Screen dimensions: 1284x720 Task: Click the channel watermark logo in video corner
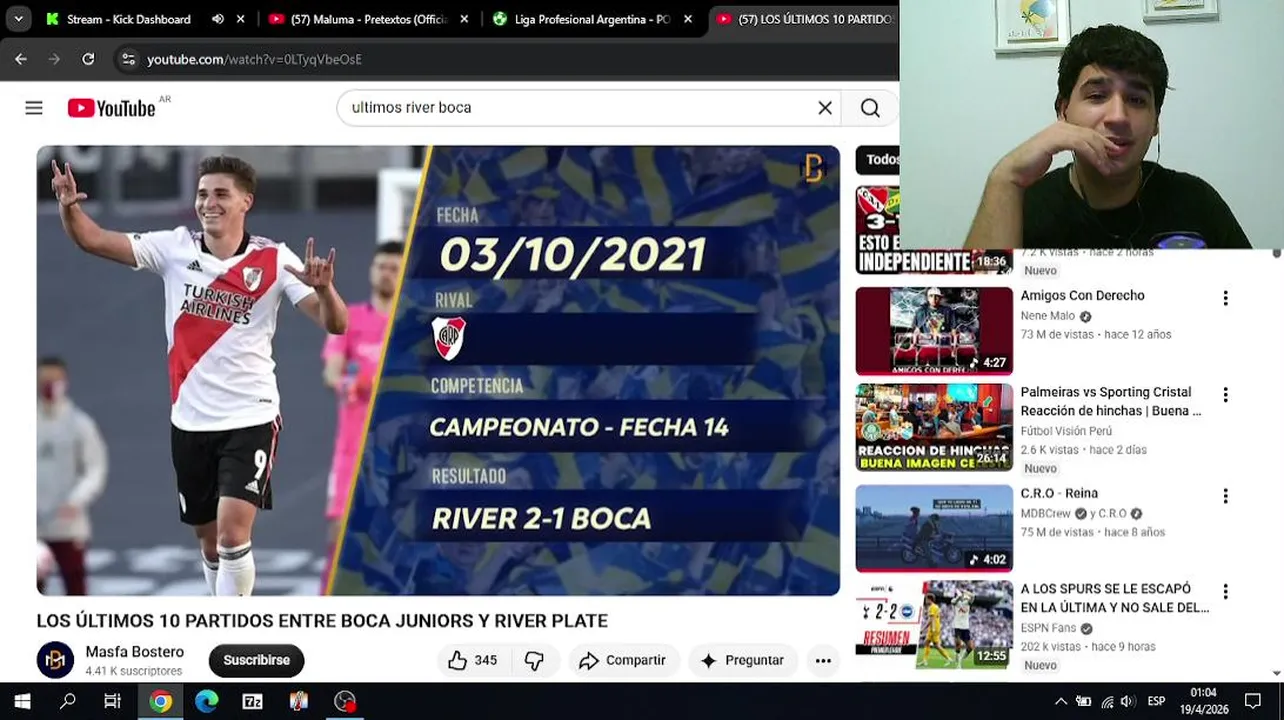click(813, 169)
